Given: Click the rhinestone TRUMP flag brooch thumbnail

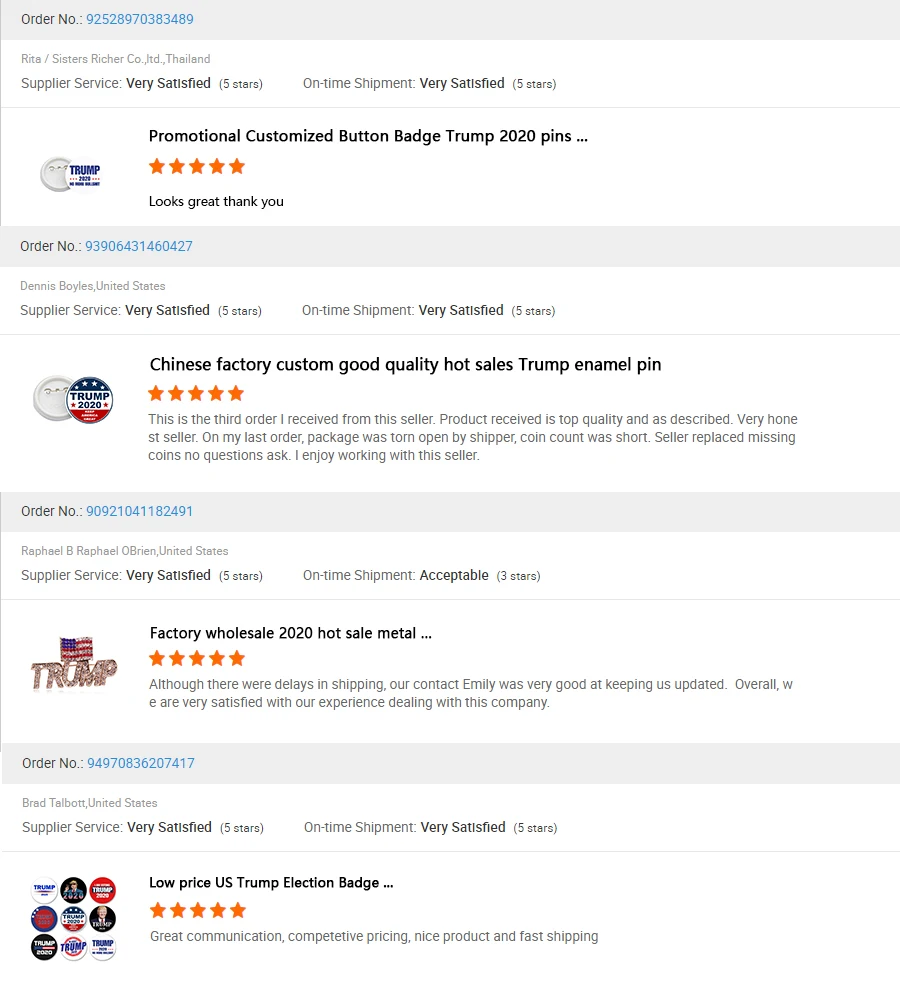Looking at the screenshot, I should pos(73,664).
